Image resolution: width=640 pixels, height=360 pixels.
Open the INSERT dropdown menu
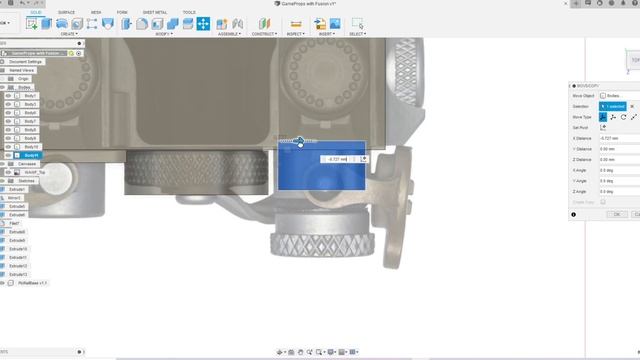coord(326,34)
